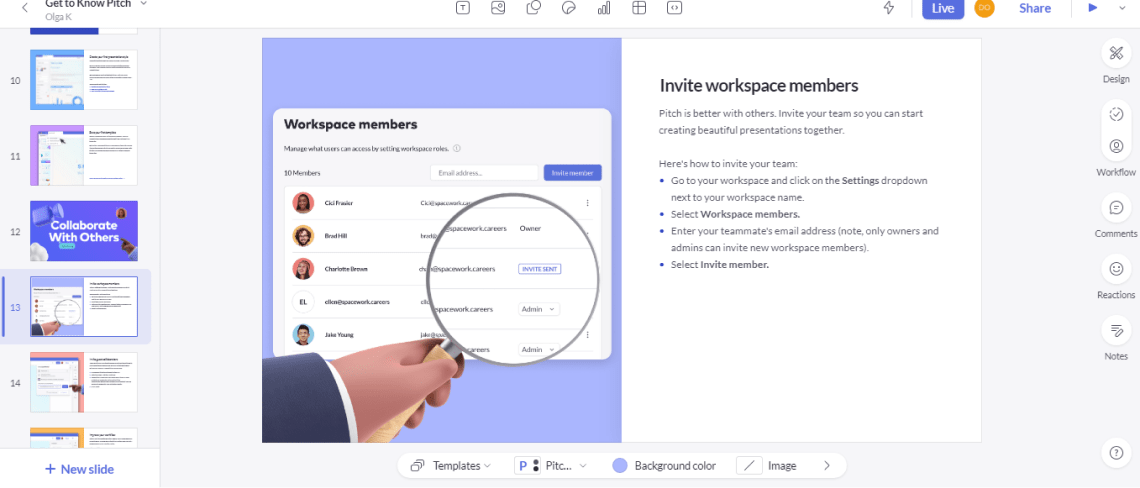Insert a chart from top toolbar
The width and height of the screenshot is (1140, 488).
click(603, 8)
